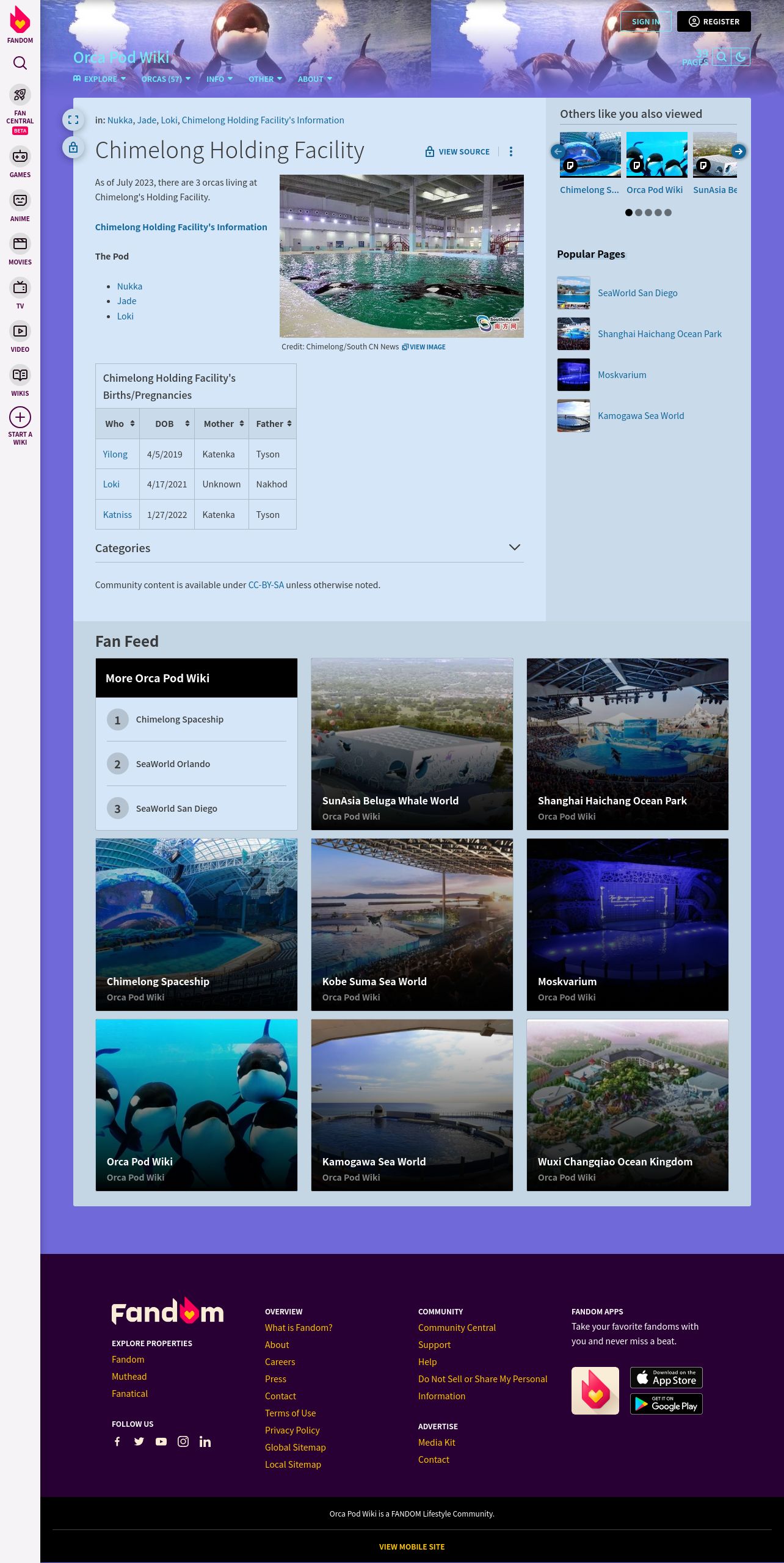Viewport: 784px width, 1563px height.
Task: Click the Sign In button
Action: pyautogui.click(x=646, y=21)
